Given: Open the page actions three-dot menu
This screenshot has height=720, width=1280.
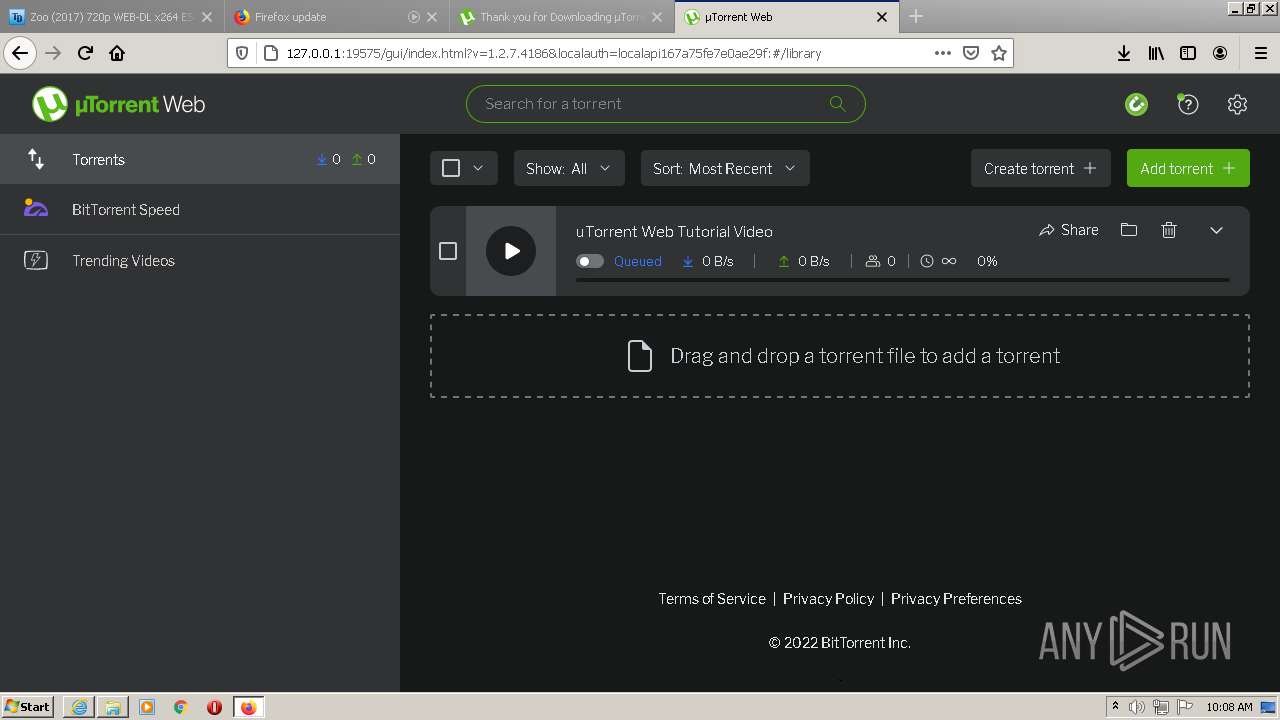Looking at the screenshot, I should pos(942,53).
